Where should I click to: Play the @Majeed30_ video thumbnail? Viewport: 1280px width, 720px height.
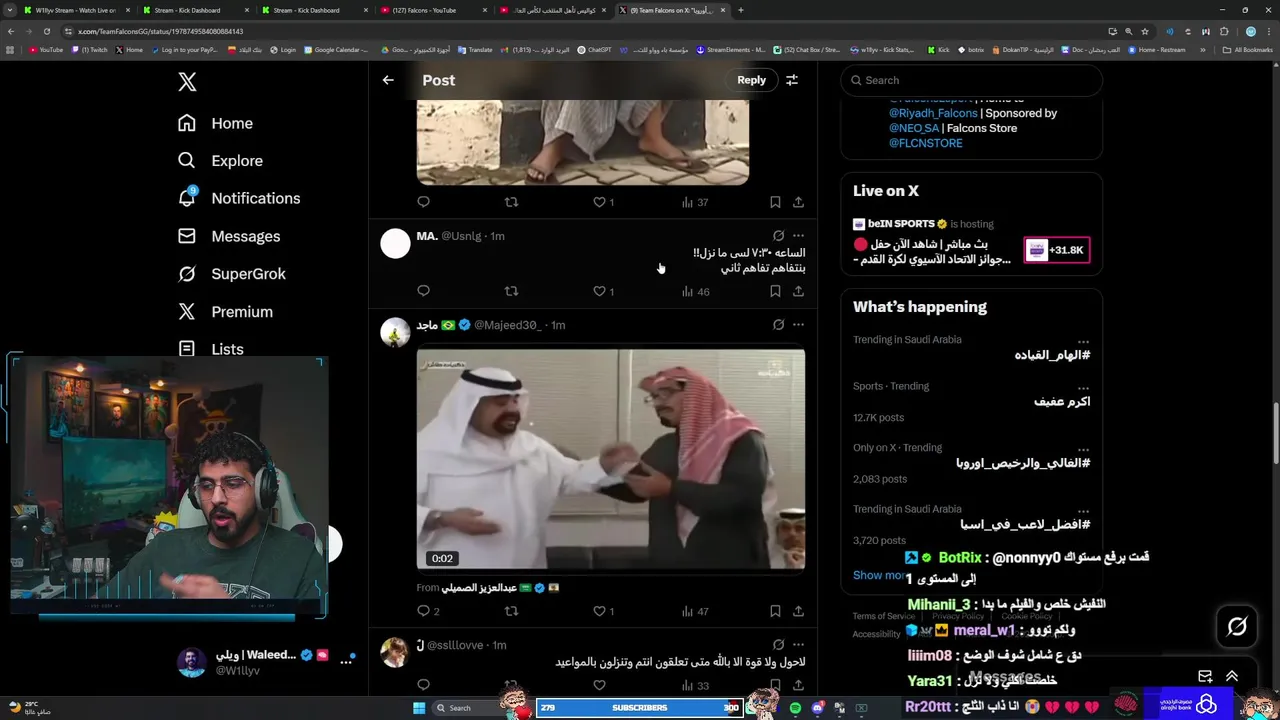tap(610, 459)
